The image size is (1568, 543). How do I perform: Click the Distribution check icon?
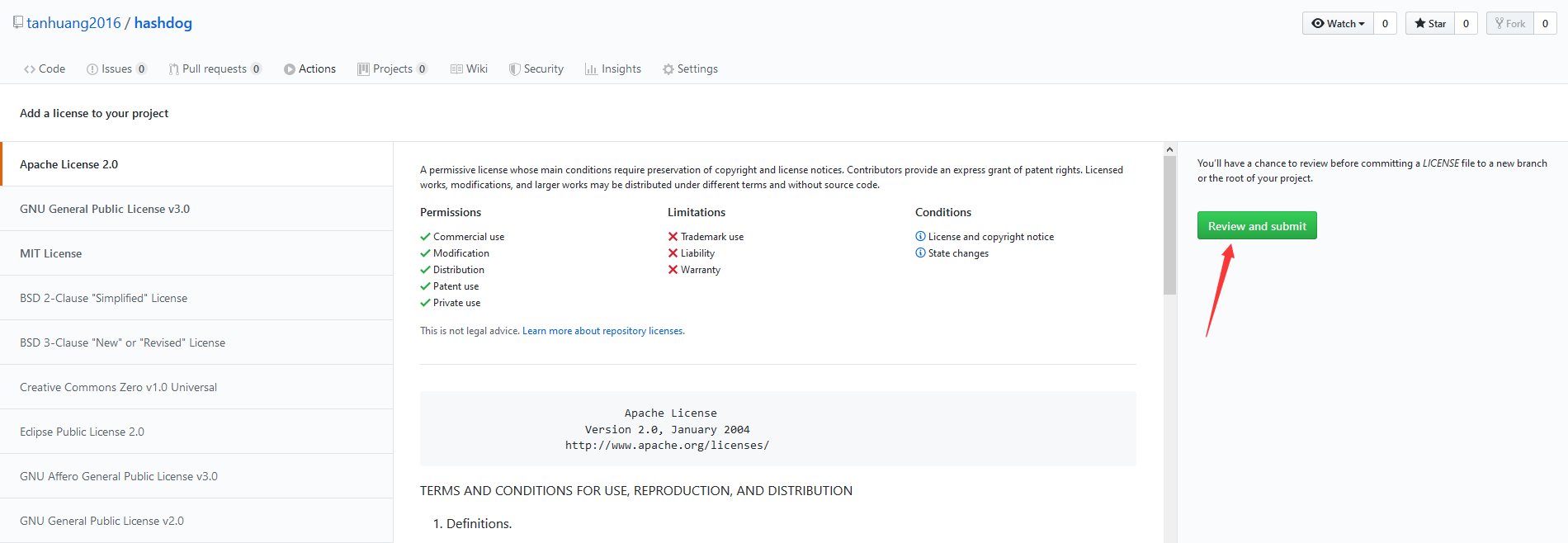(425, 270)
